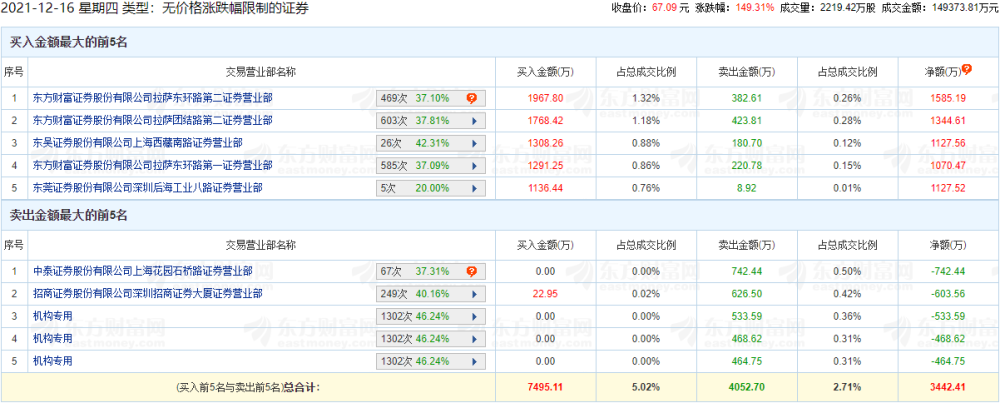The width and height of the screenshot is (1000, 403).
Task: Click help icon in 469次 37.10% box
Action: pos(471,98)
